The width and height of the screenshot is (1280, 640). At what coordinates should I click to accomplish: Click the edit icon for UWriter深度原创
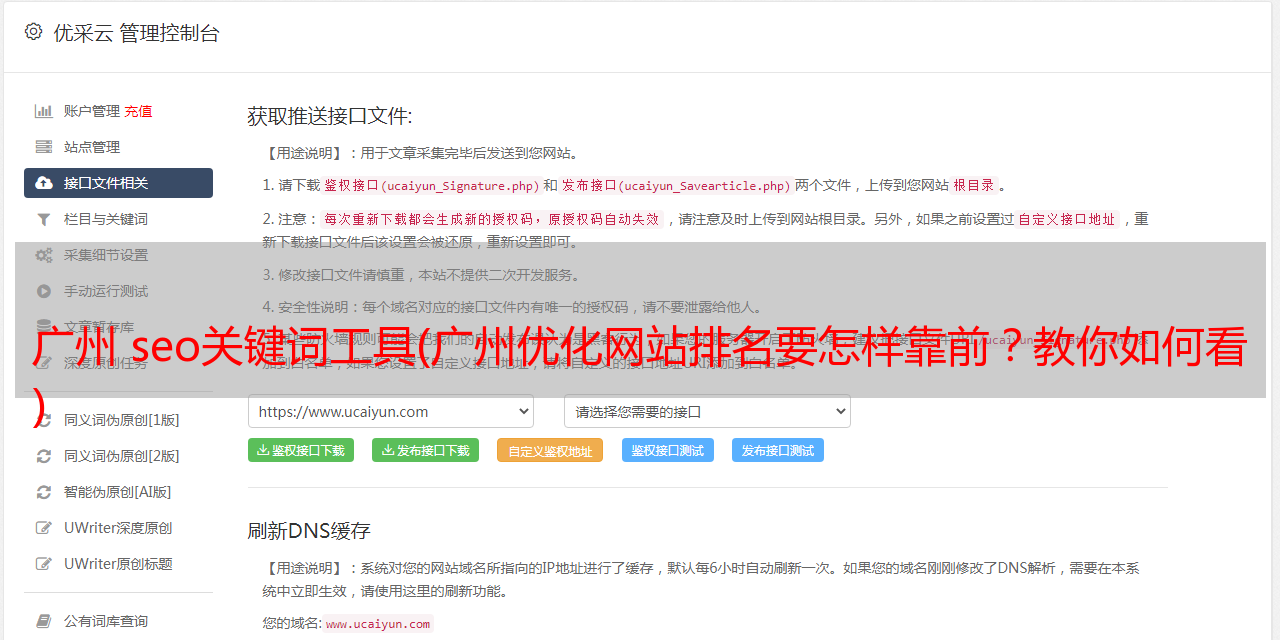pyautogui.click(x=44, y=528)
